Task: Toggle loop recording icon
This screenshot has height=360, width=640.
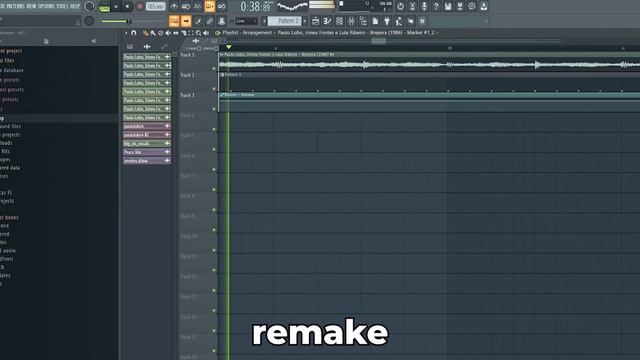Action: click(x=222, y=7)
